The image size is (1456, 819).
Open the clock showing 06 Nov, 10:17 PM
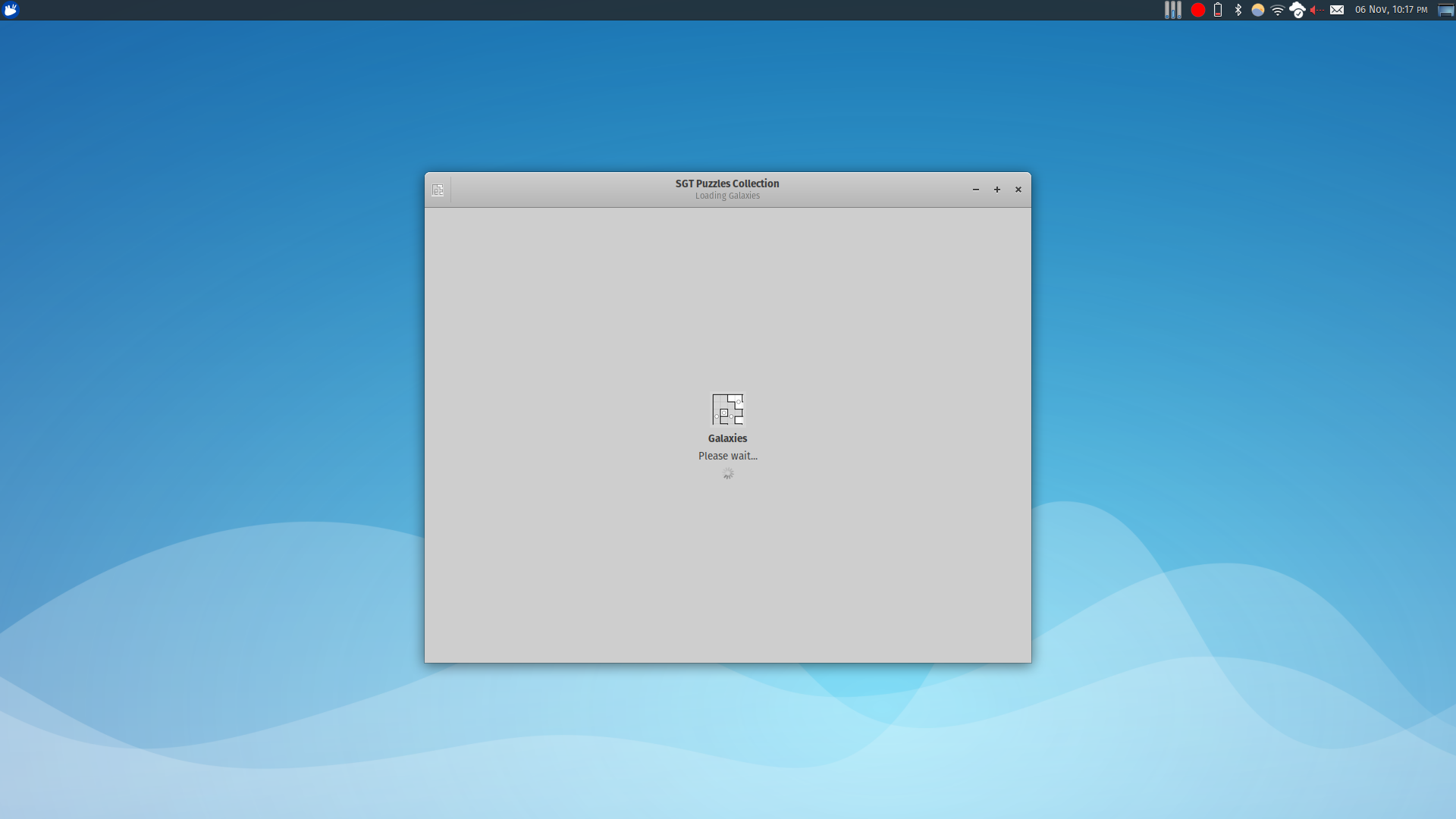1391,10
